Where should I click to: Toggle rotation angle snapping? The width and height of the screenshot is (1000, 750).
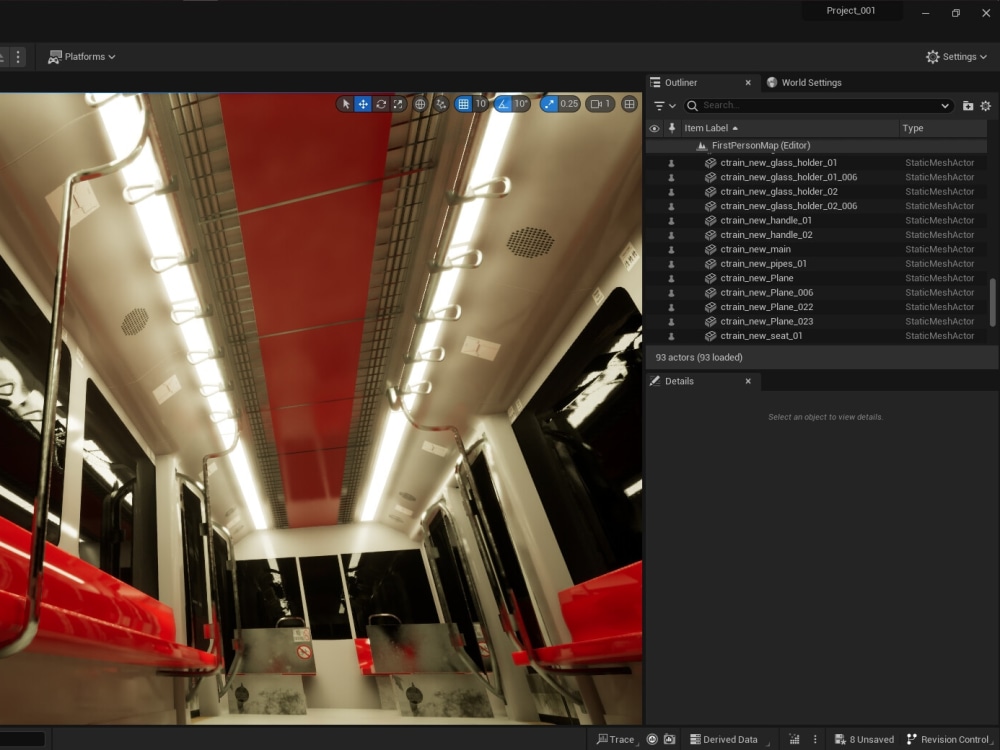[503, 104]
